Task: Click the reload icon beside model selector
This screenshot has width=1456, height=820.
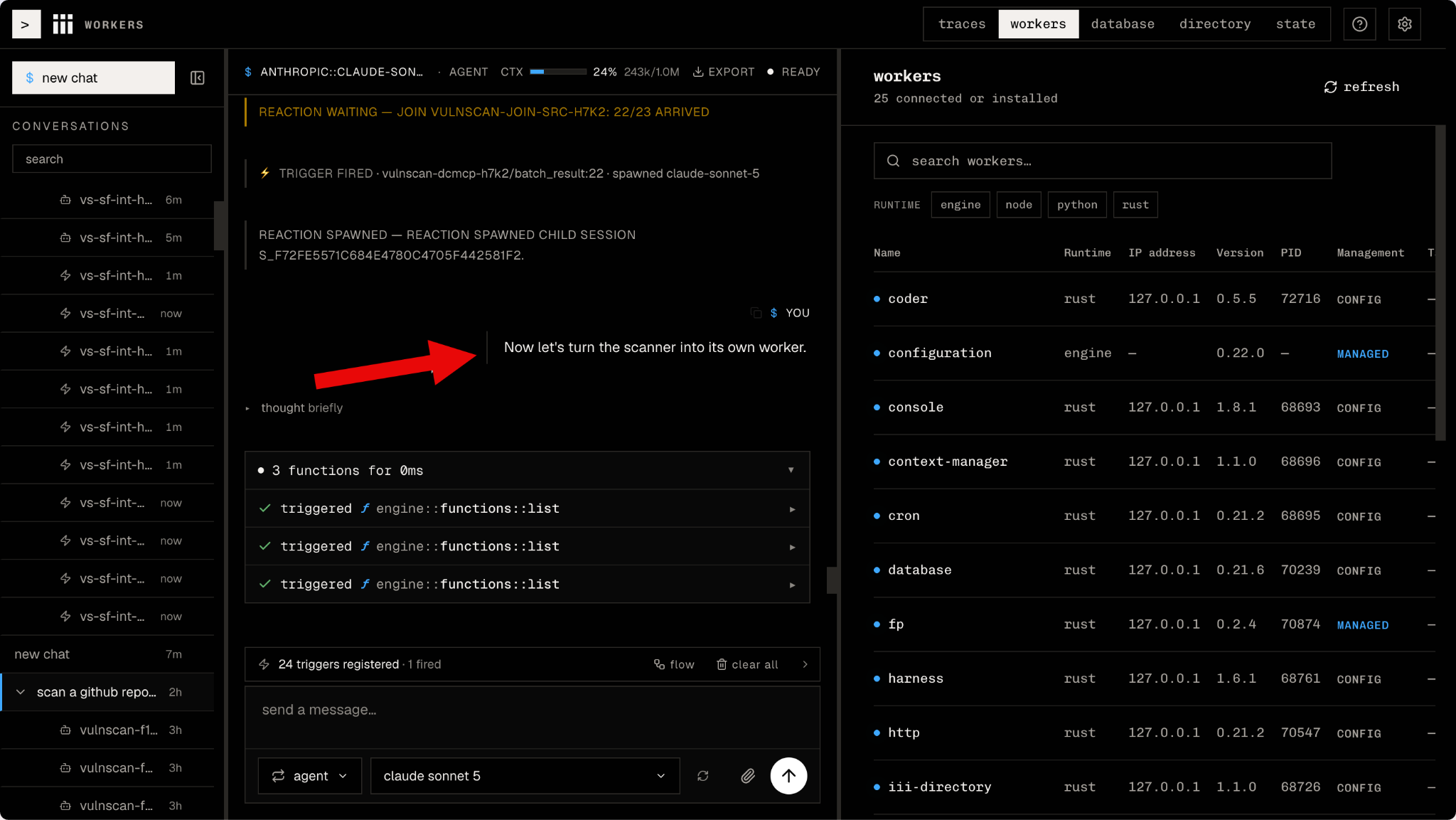Action: (703, 776)
